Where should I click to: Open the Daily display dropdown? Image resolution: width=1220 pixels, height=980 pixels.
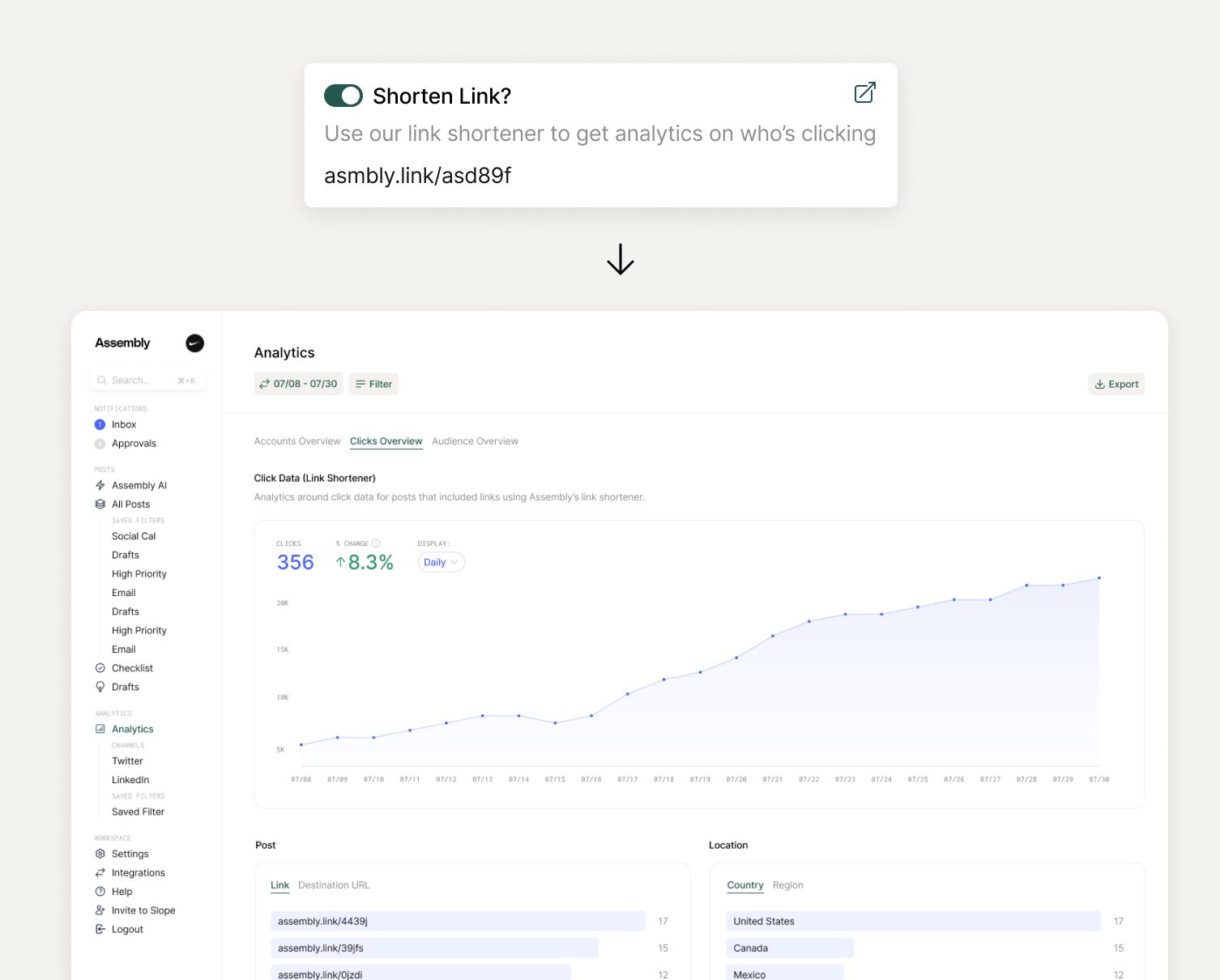pos(442,562)
